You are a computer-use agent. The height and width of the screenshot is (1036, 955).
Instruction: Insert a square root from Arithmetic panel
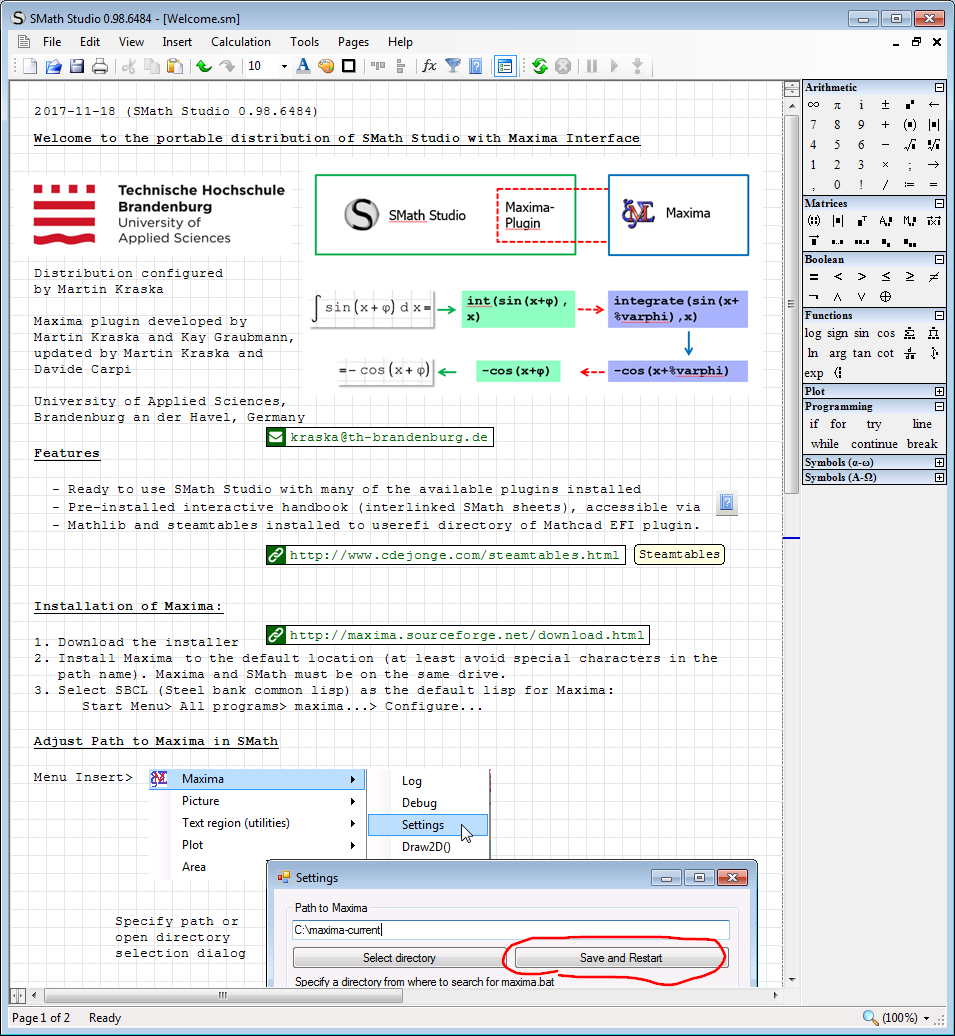click(910, 145)
